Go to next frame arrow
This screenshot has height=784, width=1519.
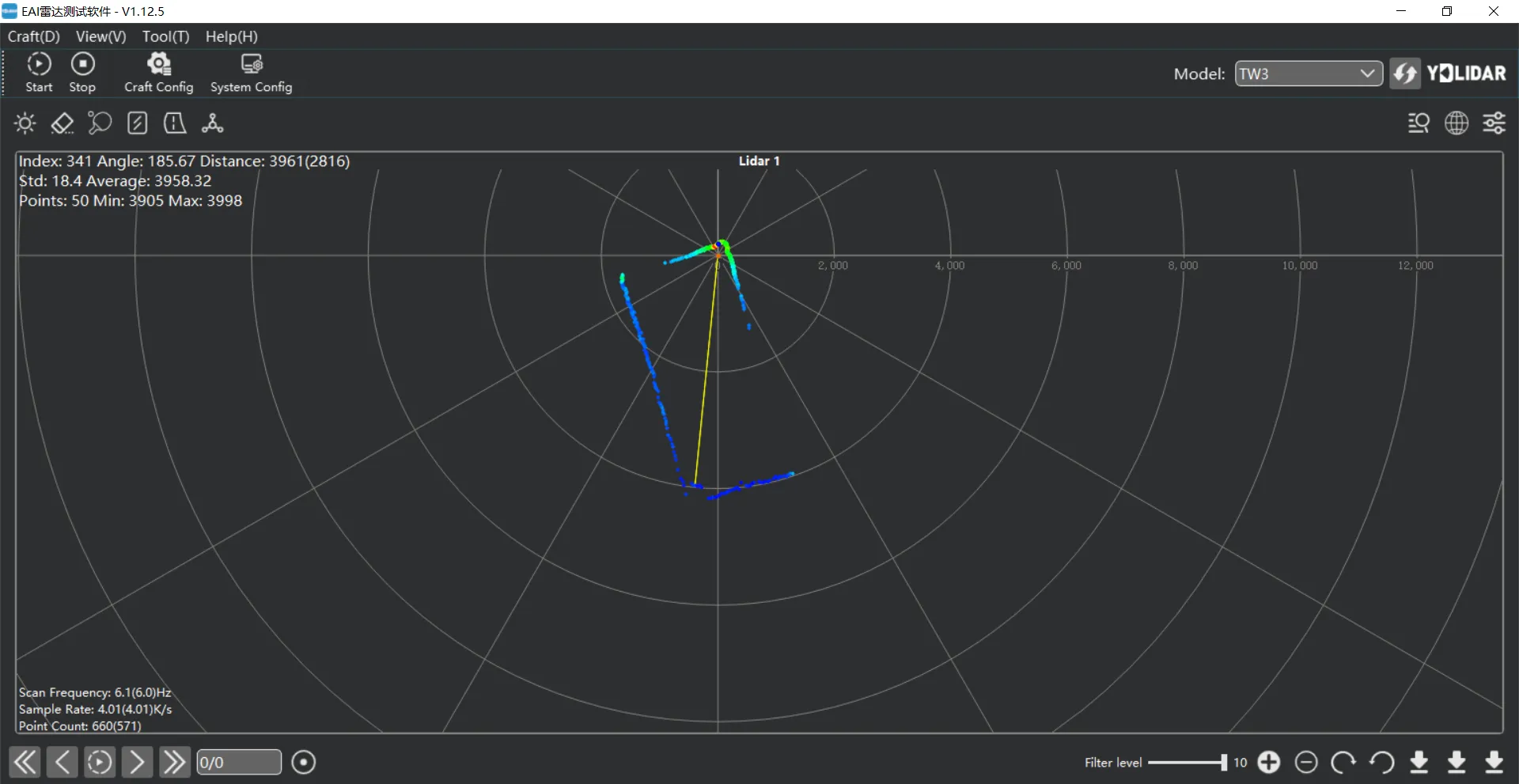(x=136, y=762)
